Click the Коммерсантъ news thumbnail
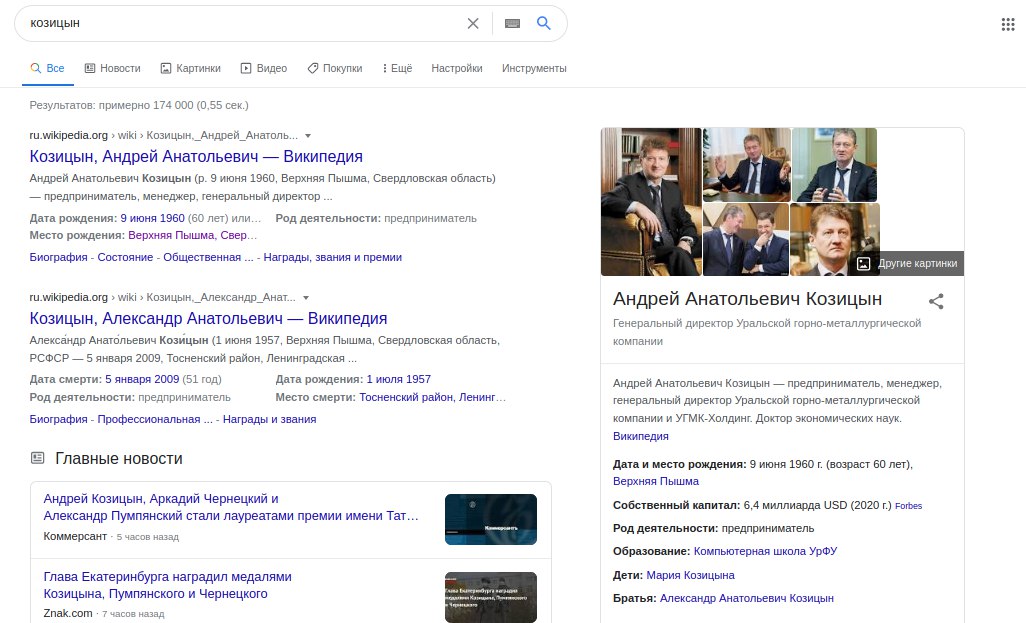This screenshot has height=623, width=1026. click(491, 519)
